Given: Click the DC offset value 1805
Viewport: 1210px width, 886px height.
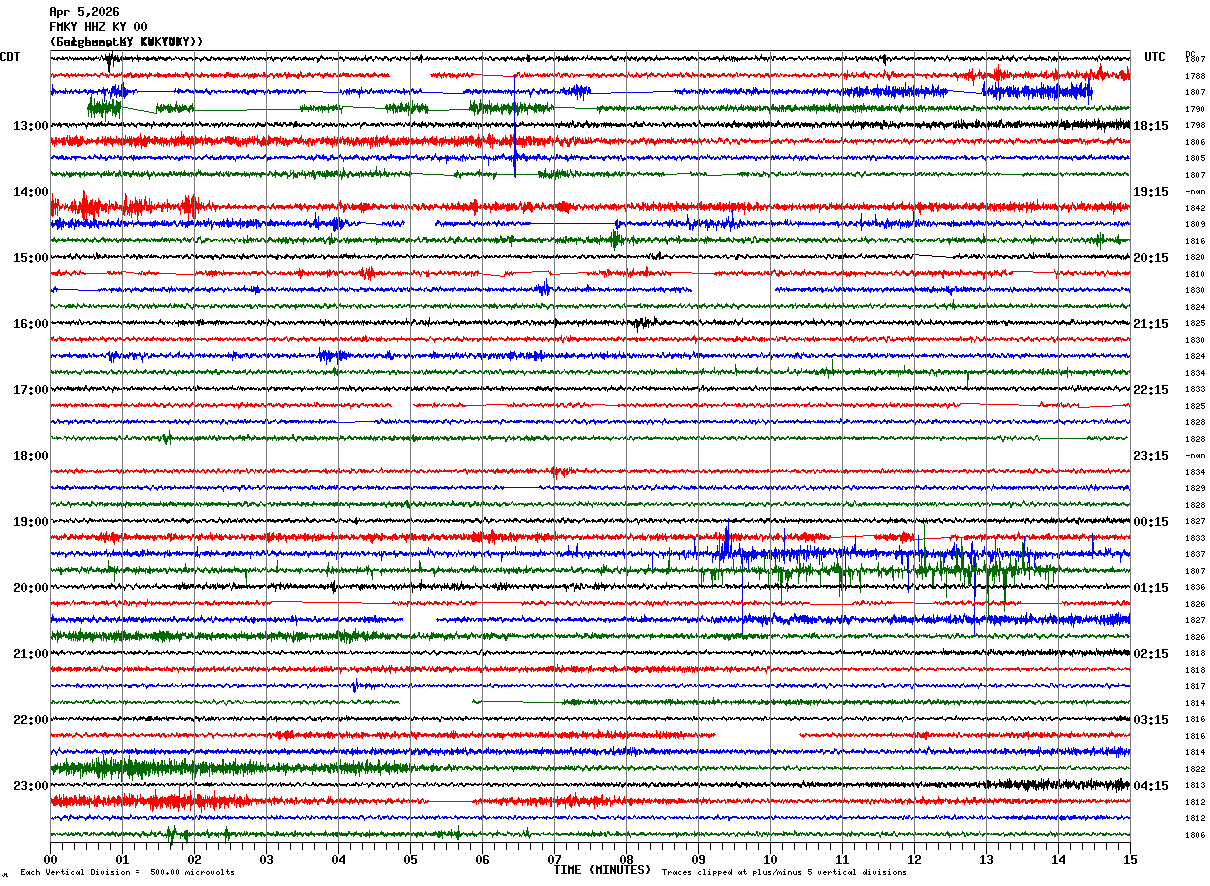Looking at the screenshot, I should coord(1195,158).
